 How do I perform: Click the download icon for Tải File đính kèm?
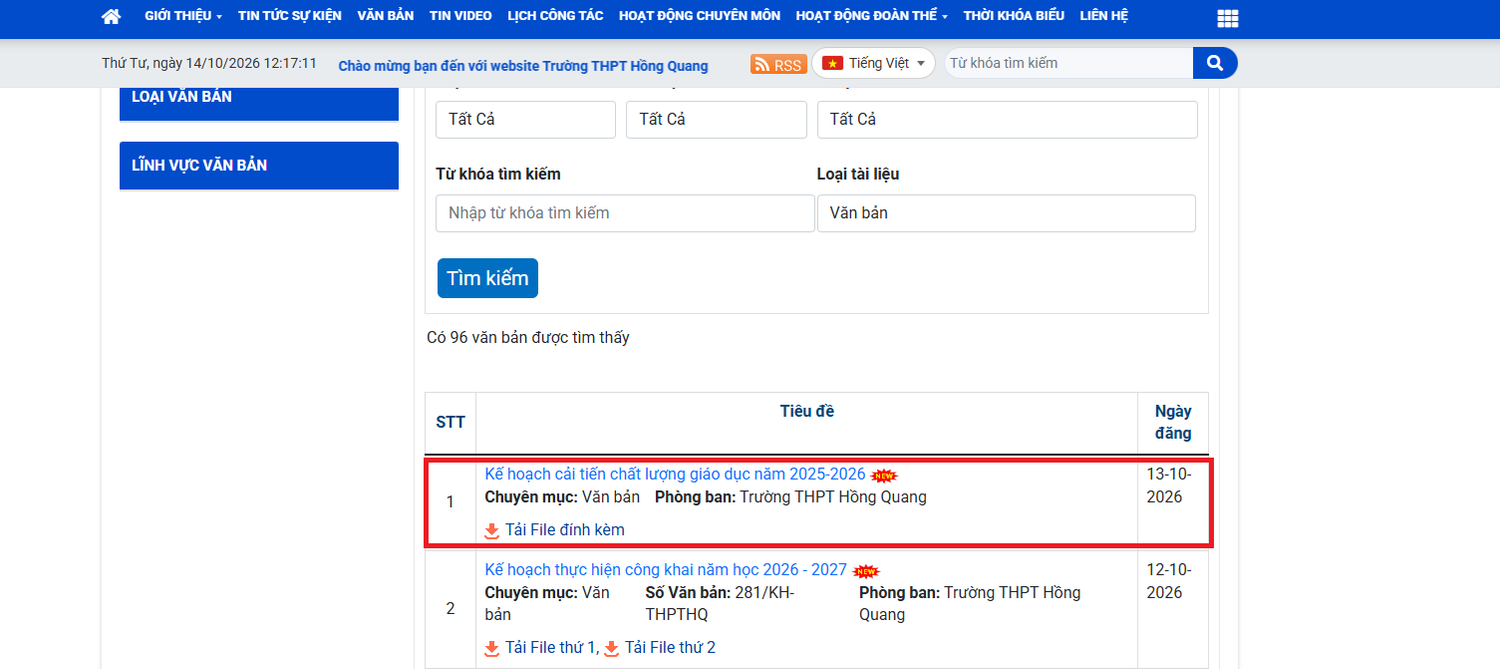point(492,530)
